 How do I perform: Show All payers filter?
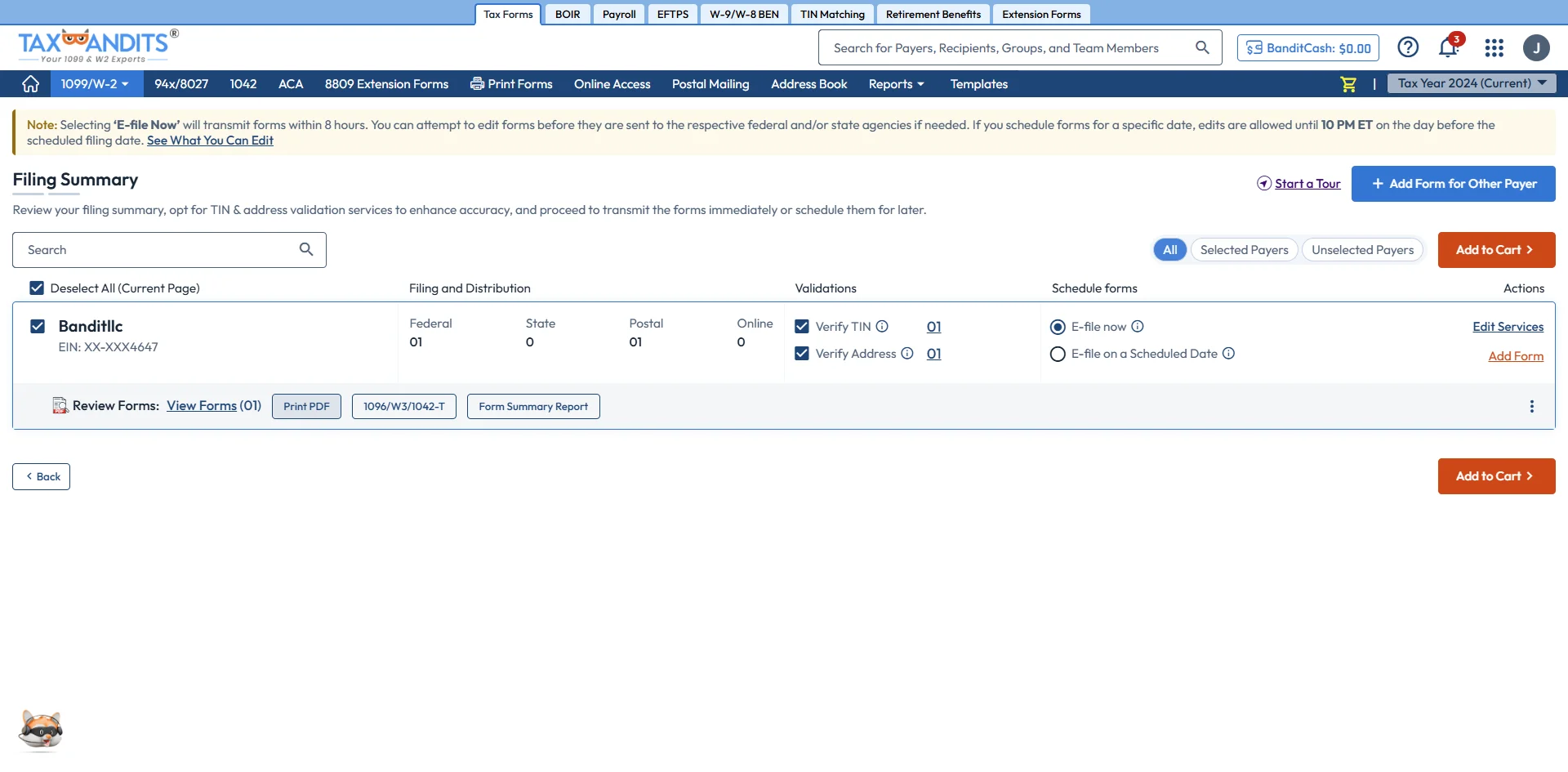coord(1170,250)
